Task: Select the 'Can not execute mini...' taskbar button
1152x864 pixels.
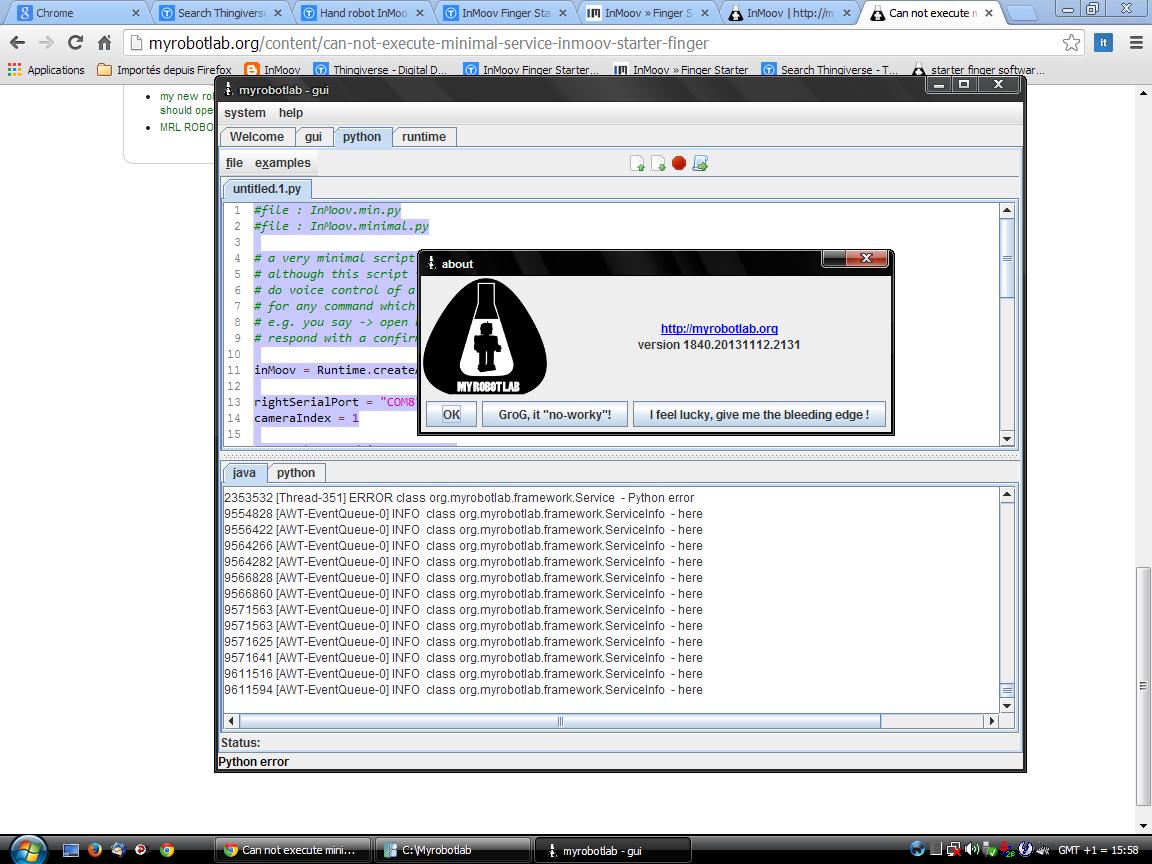Action: coord(292,850)
